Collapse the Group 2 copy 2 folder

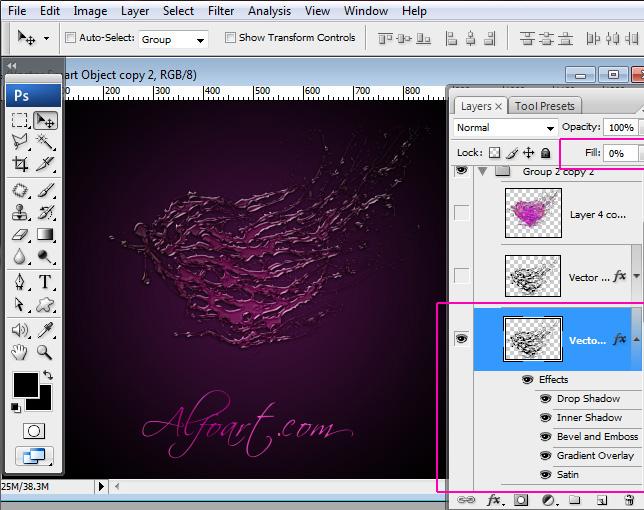[483, 171]
